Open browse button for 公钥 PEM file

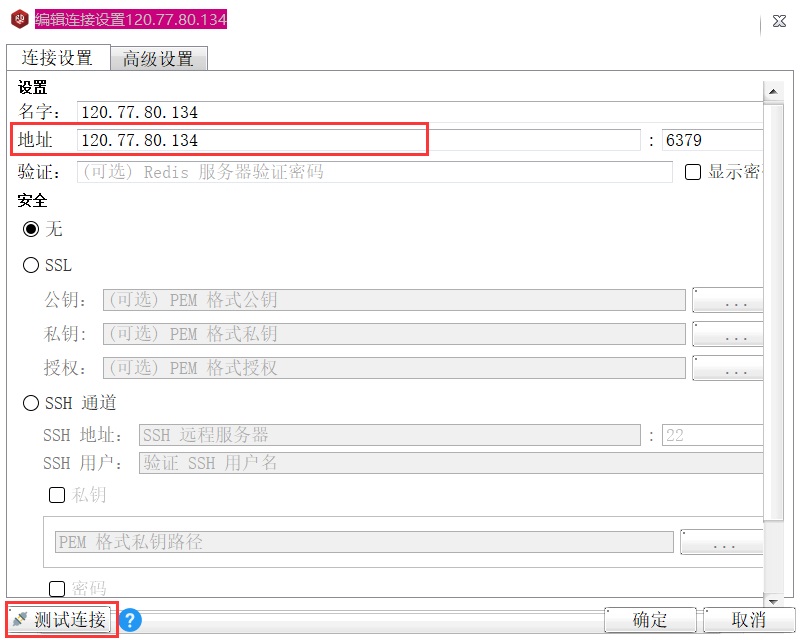(727, 300)
